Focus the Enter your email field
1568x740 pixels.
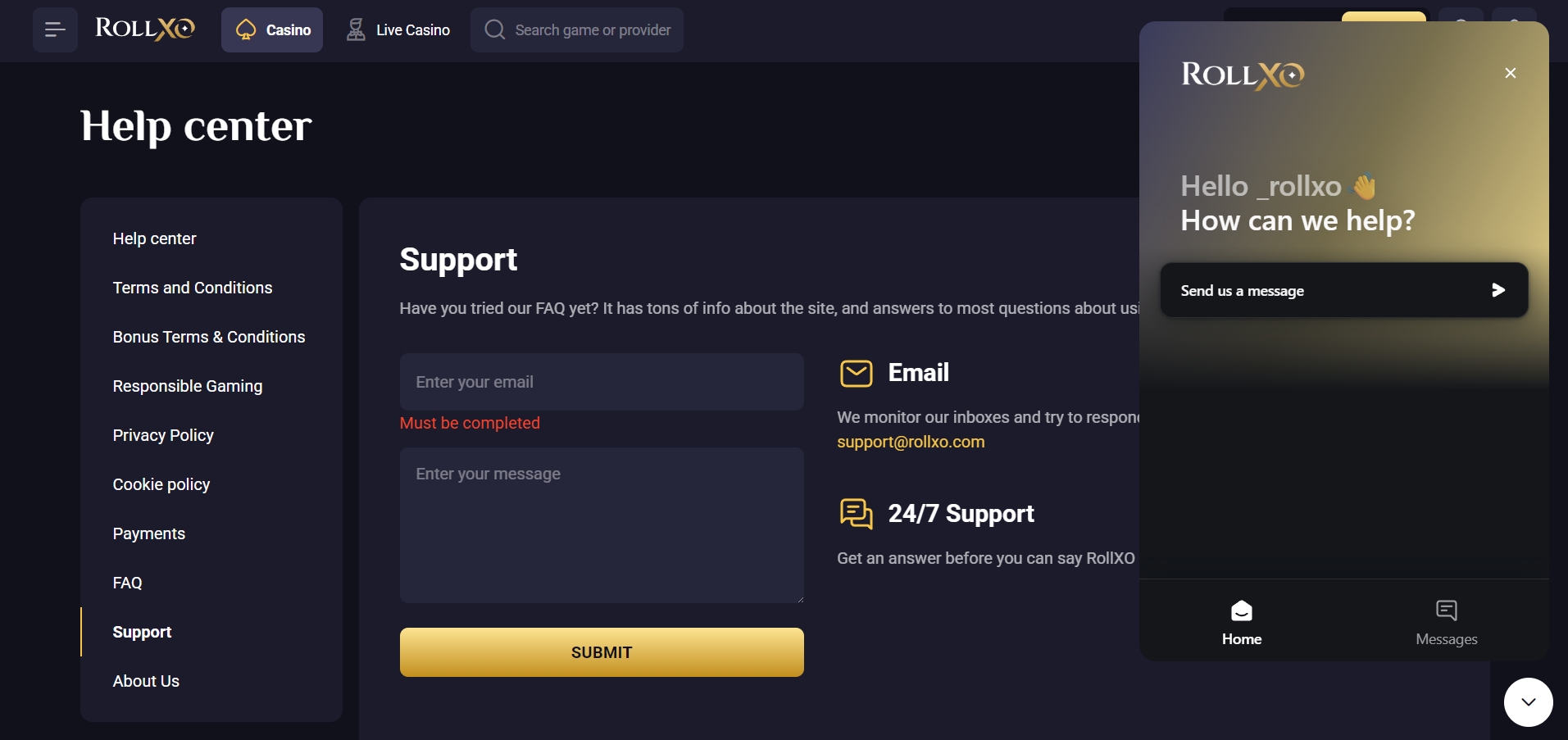click(602, 382)
